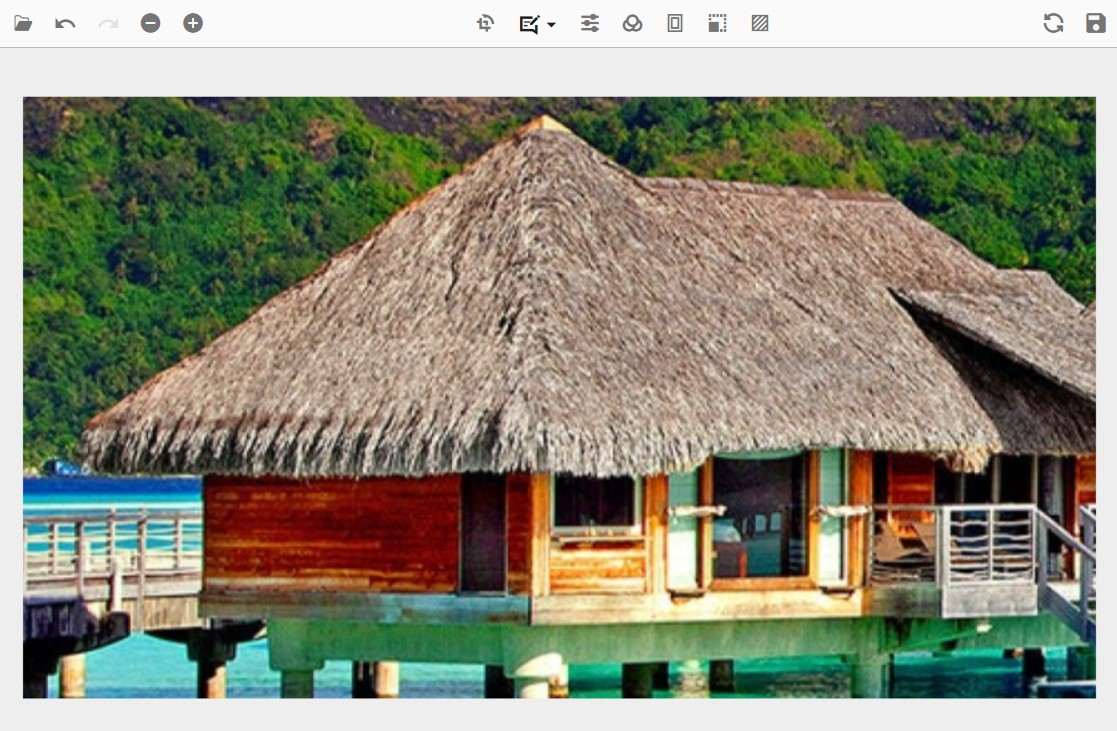This screenshot has height=731, width=1117.
Task: Redo the previously undone edit
Action: click(x=108, y=23)
